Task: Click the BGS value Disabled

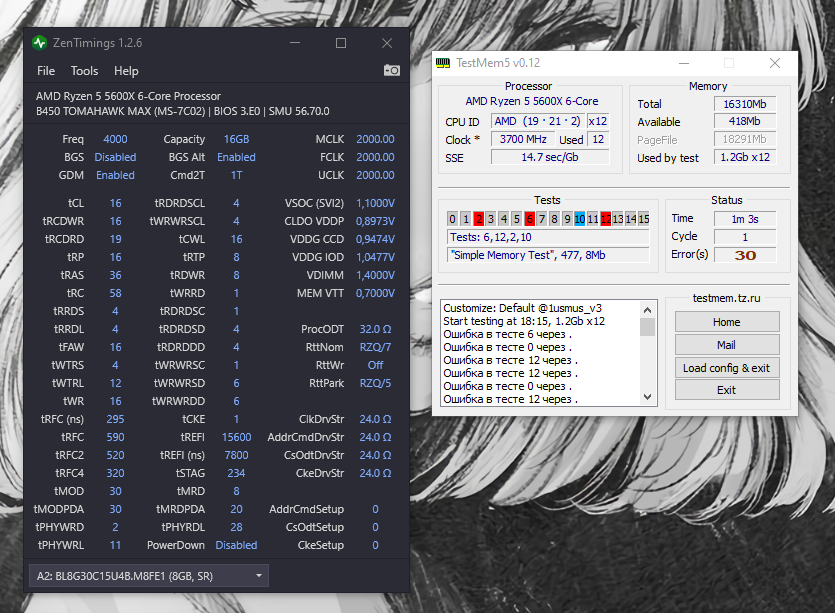Action: pos(115,157)
